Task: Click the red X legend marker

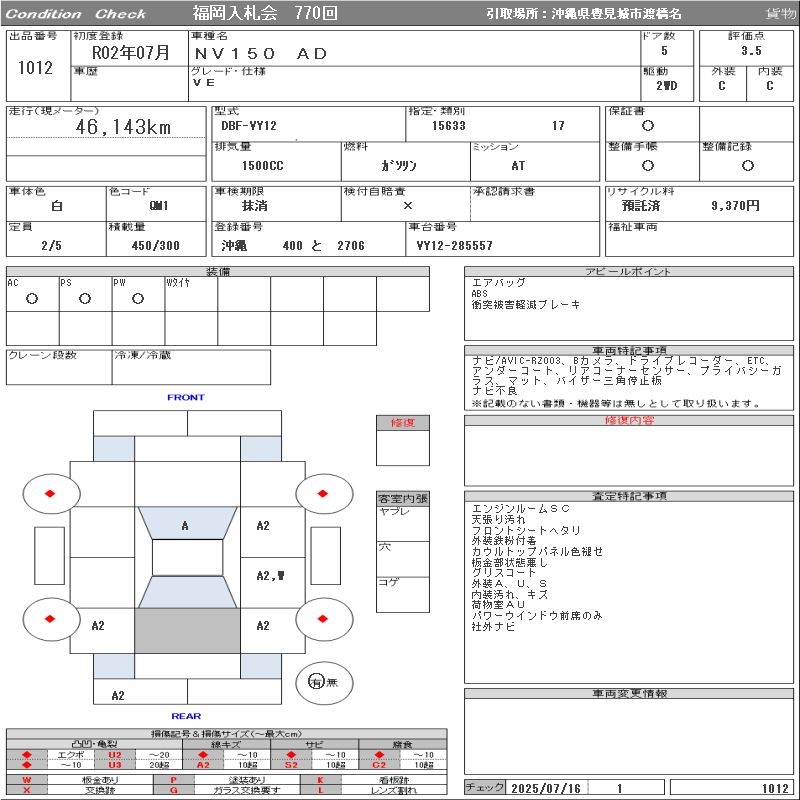Action: pyautogui.click(x=27, y=790)
